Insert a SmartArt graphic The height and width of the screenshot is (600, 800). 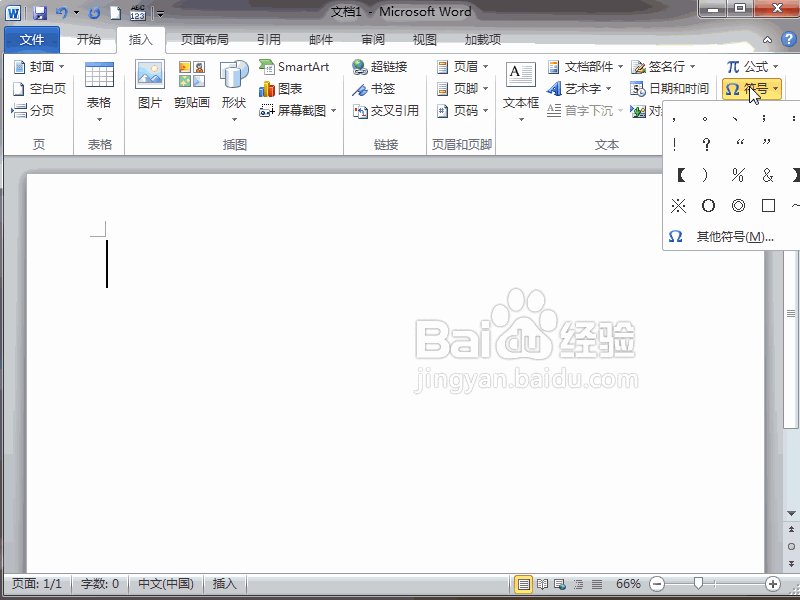(x=295, y=67)
